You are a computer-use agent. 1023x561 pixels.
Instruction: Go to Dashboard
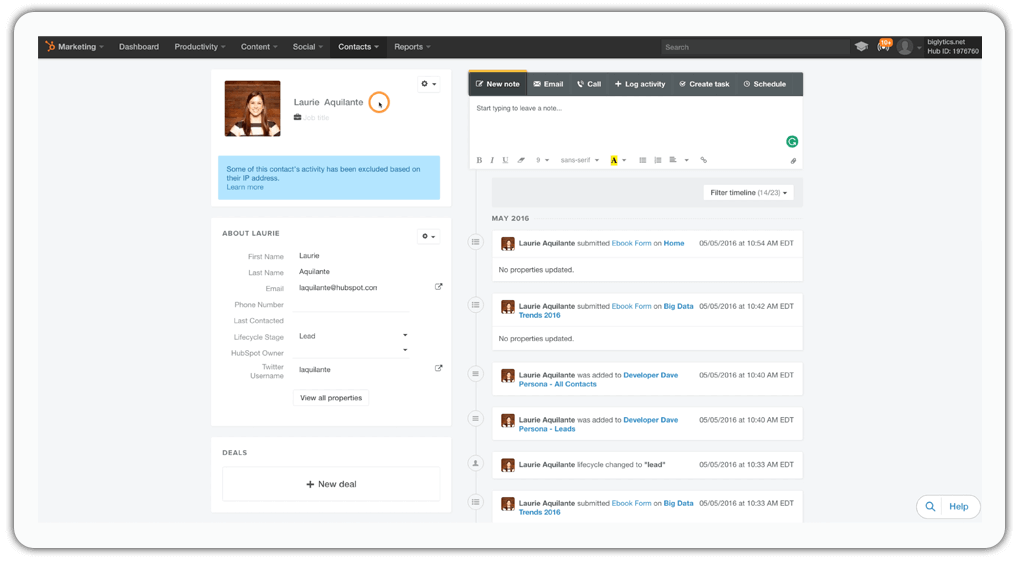click(x=139, y=46)
